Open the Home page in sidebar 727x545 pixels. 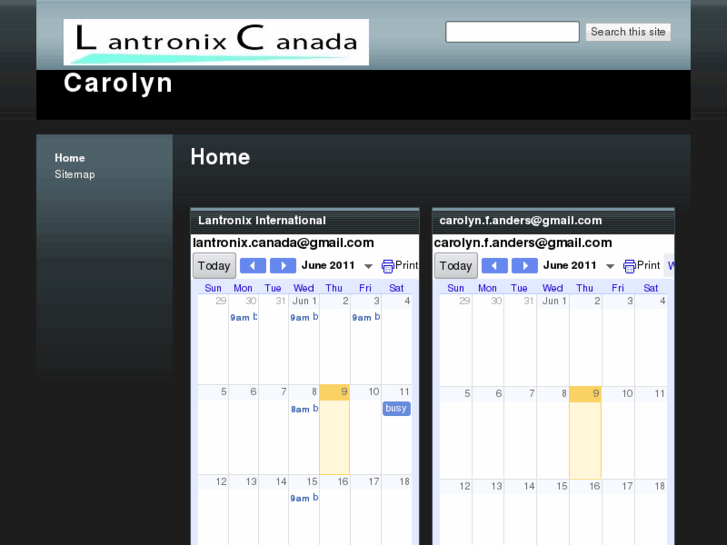pos(70,158)
